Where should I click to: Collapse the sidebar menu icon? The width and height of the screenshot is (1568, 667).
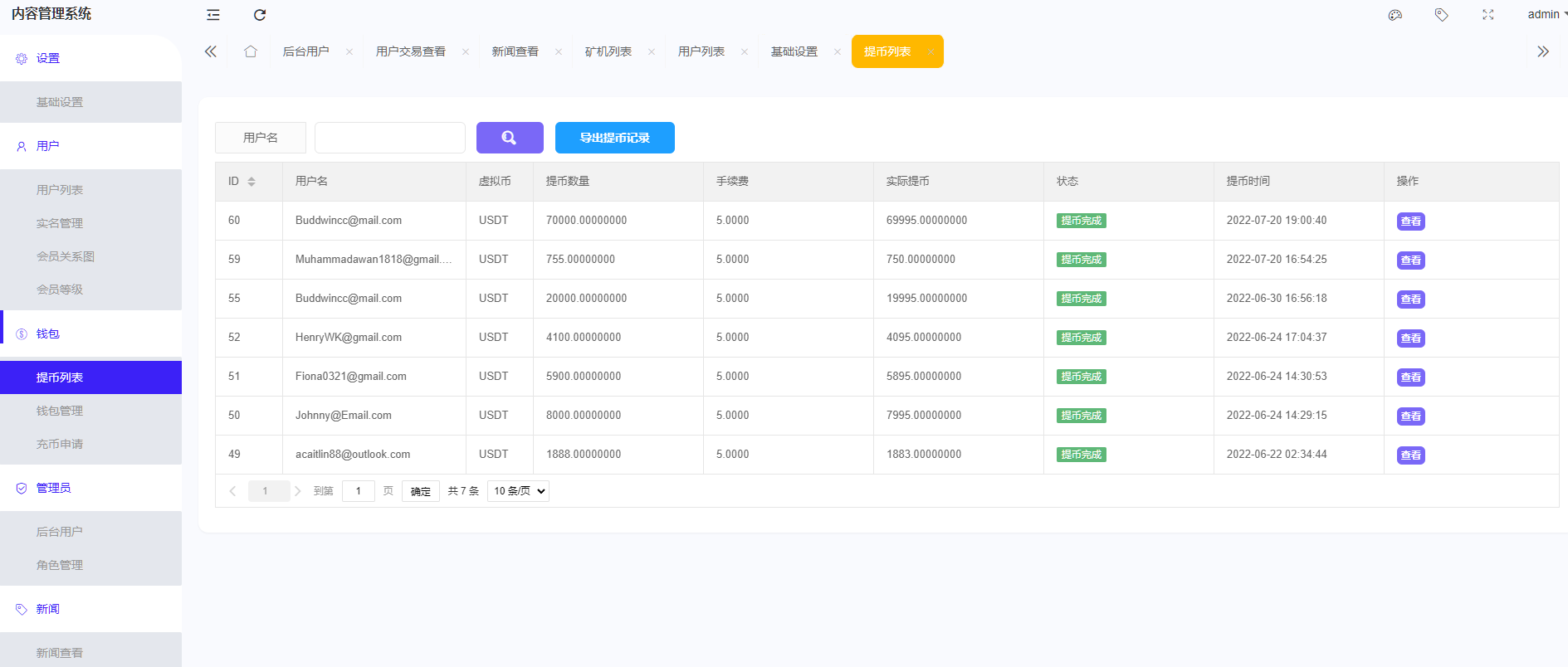tap(213, 15)
